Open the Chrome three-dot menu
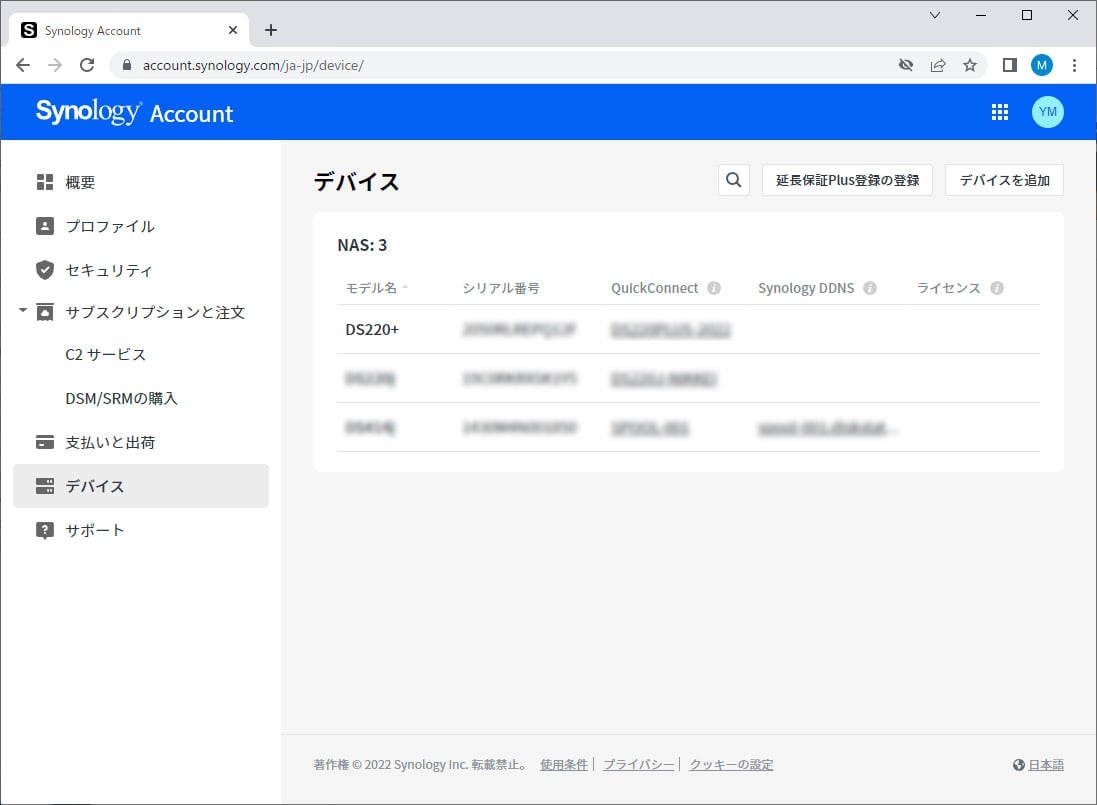This screenshot has height=805, width=1097. point(1075,65)
